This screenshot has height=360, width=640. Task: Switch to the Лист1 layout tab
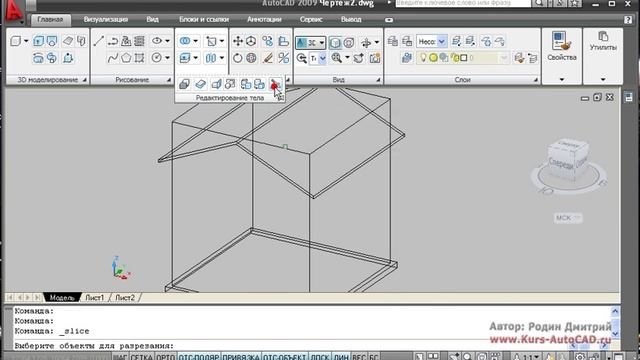pos(95,298)
